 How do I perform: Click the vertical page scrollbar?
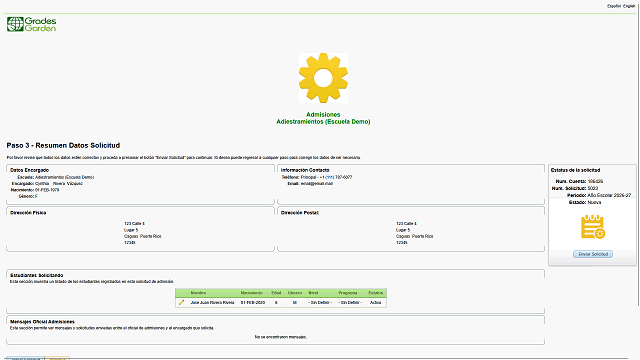(x=638, y=155)
